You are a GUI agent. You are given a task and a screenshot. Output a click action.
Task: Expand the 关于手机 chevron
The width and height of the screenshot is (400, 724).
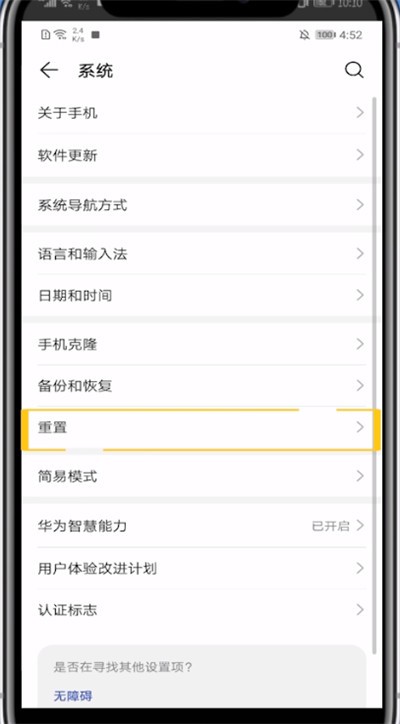(x=360, y=113)
